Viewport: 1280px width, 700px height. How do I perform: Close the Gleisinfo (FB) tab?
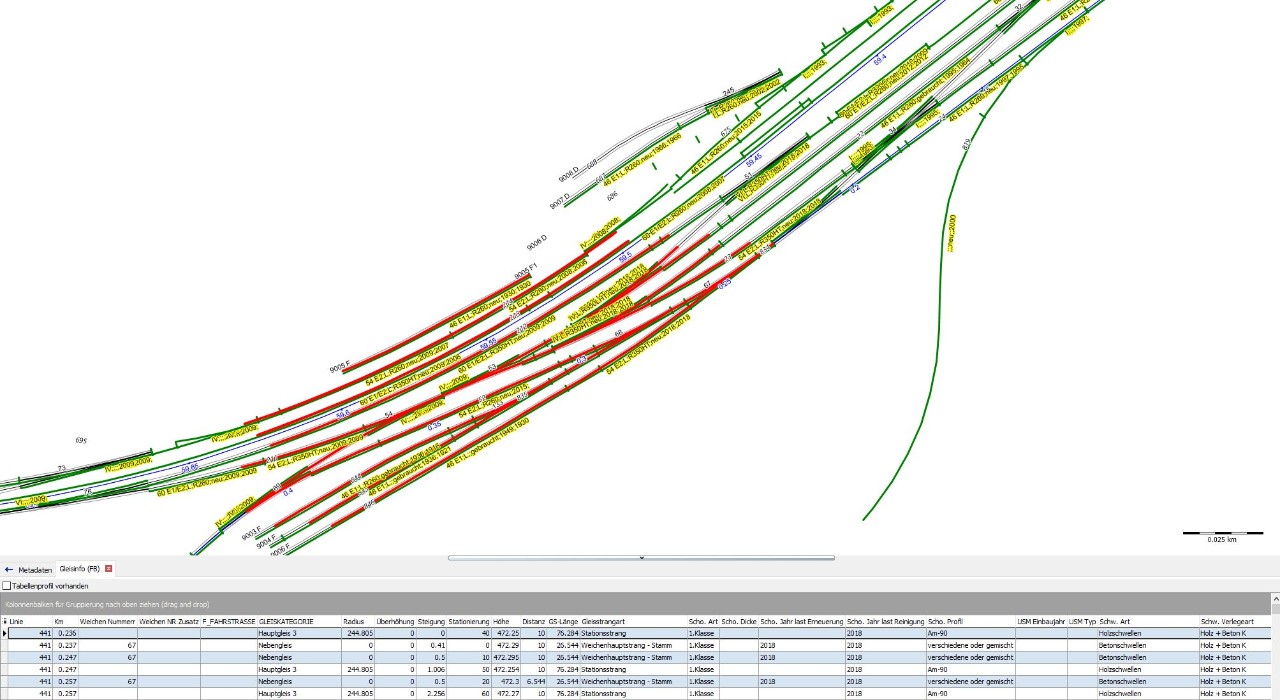(x=109, y=569)
